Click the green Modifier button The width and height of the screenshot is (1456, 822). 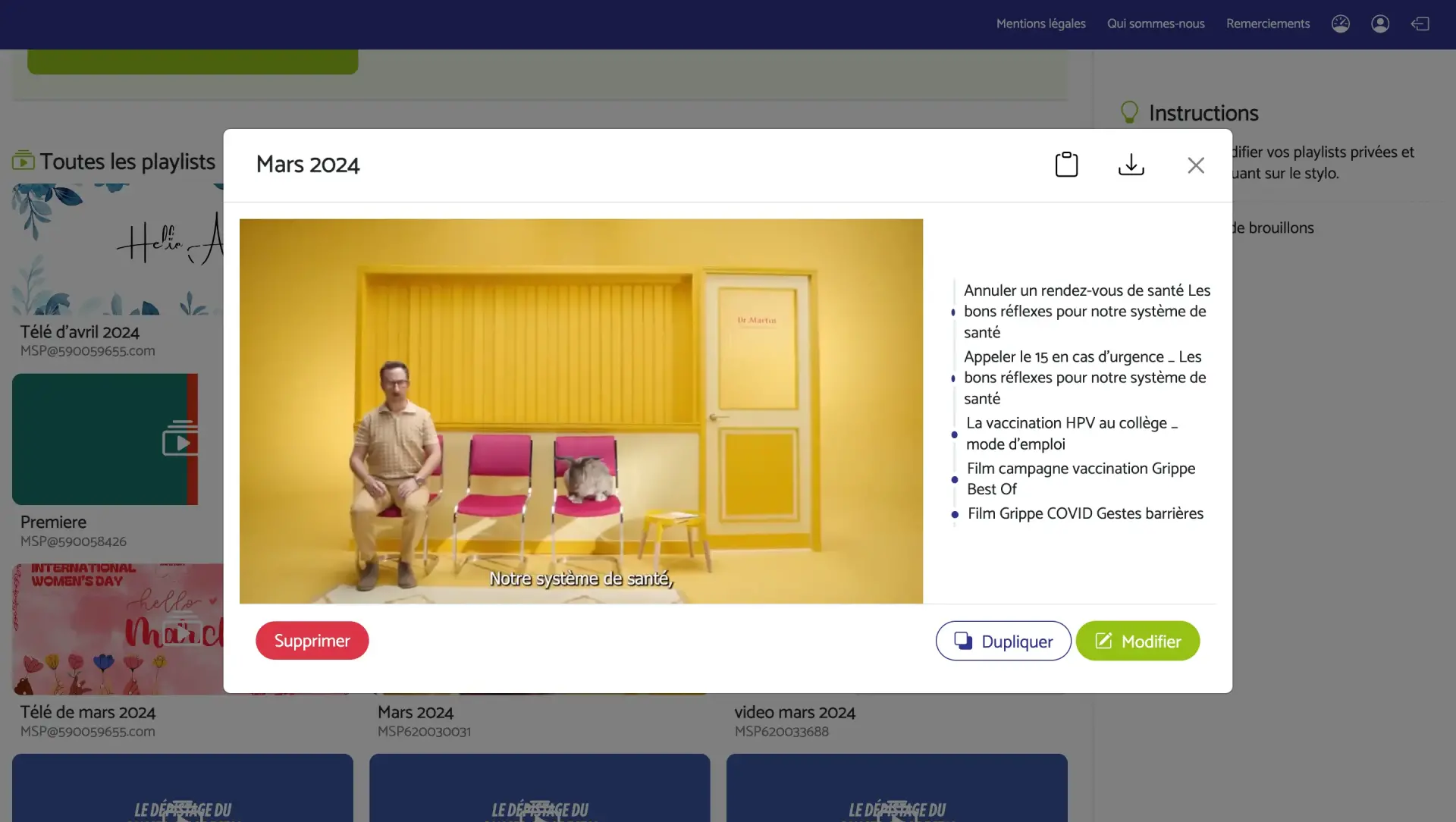(x=1137, y=642)
